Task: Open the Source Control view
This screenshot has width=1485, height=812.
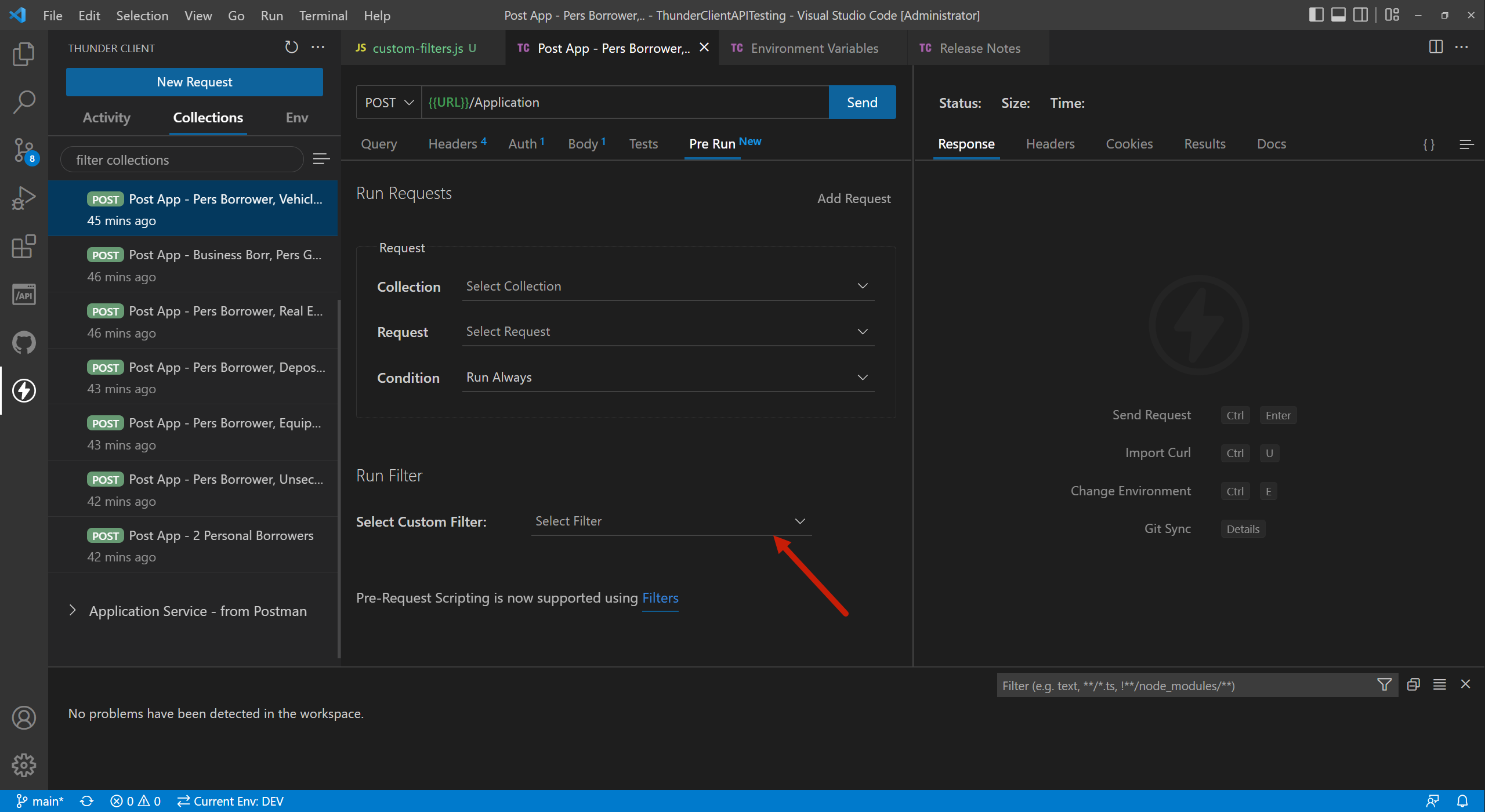Action: [24, 150]
